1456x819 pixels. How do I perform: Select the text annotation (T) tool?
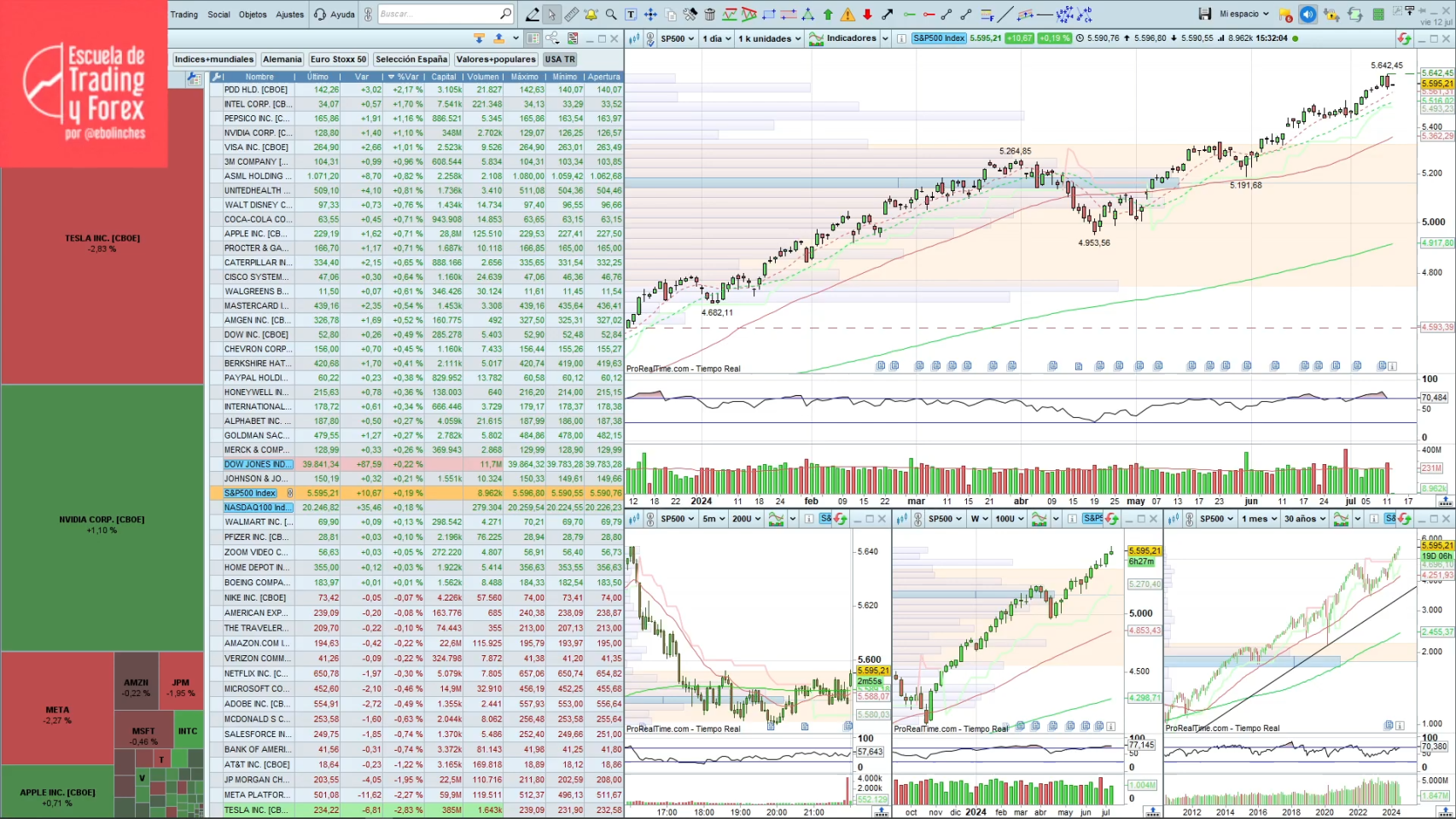point(630,14)
